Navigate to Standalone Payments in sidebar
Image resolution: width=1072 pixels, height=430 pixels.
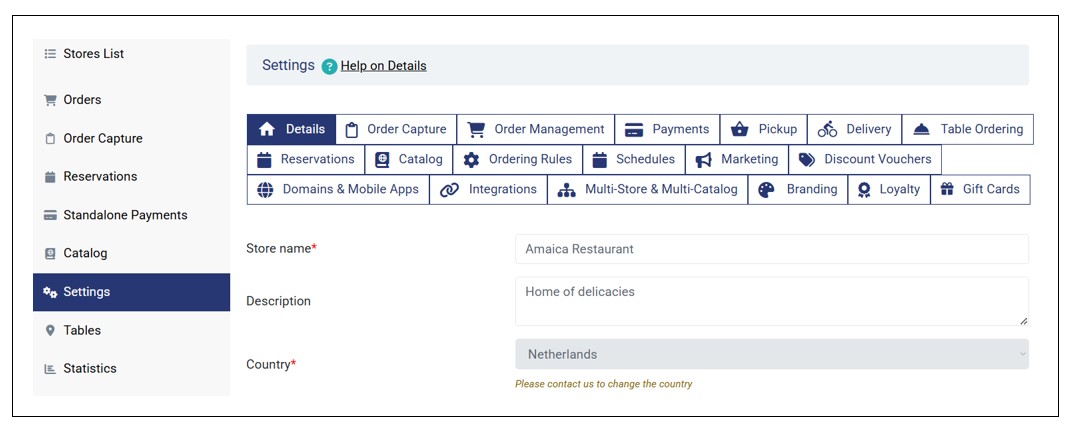[x=124, y=215]
